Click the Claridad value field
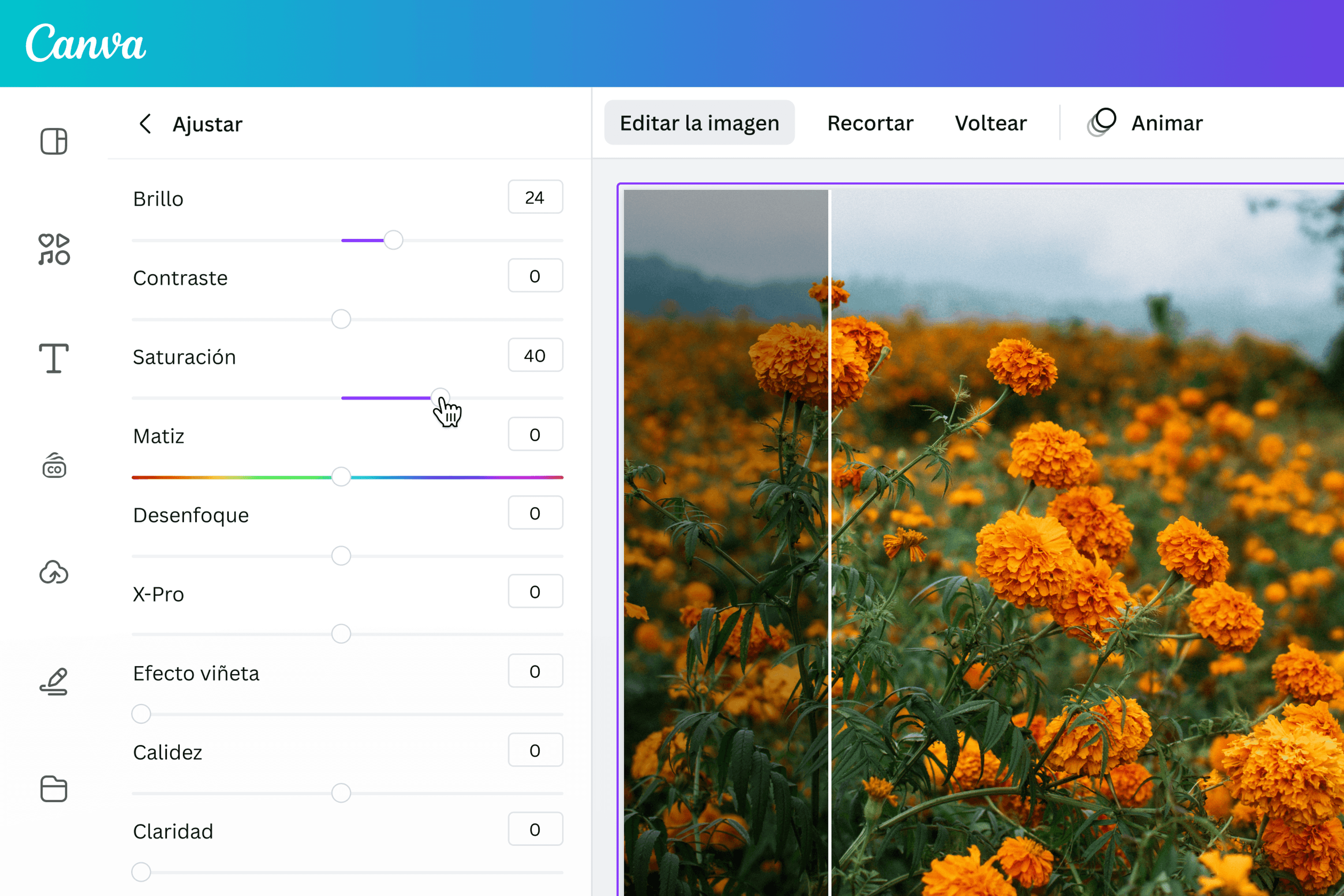Image resolution: width=1344 pixels, height=896 pixels. [535, 829]
